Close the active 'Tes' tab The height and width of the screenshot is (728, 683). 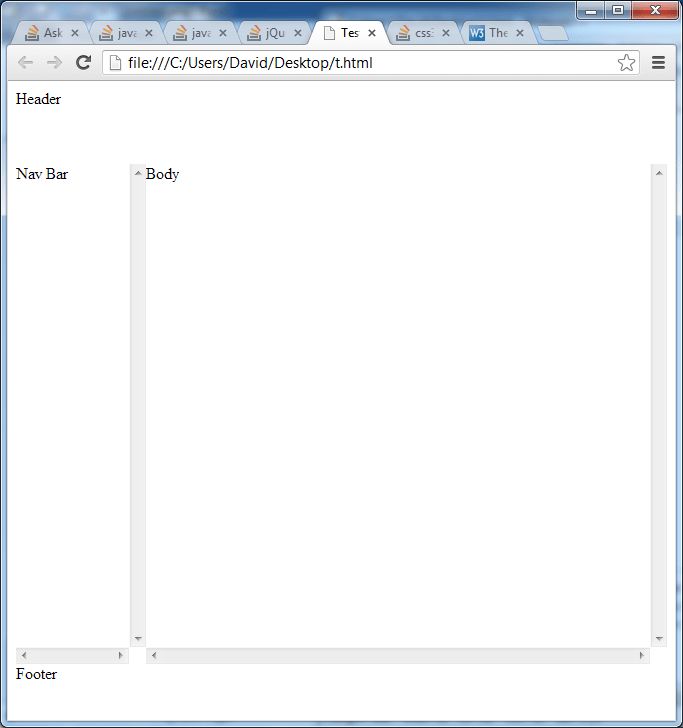pyautogui.click(x=371, y=33)
